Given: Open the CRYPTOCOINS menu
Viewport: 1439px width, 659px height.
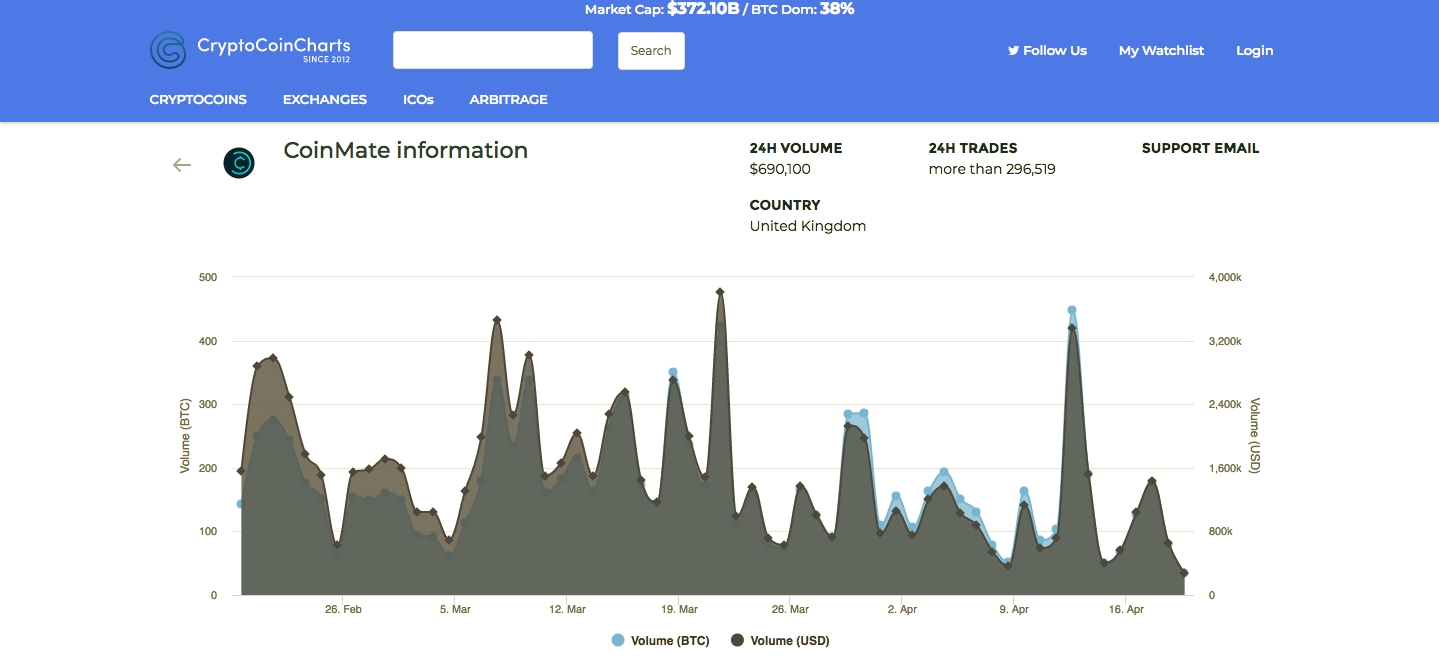Looking at the screenshot, I should click(198, 99).
